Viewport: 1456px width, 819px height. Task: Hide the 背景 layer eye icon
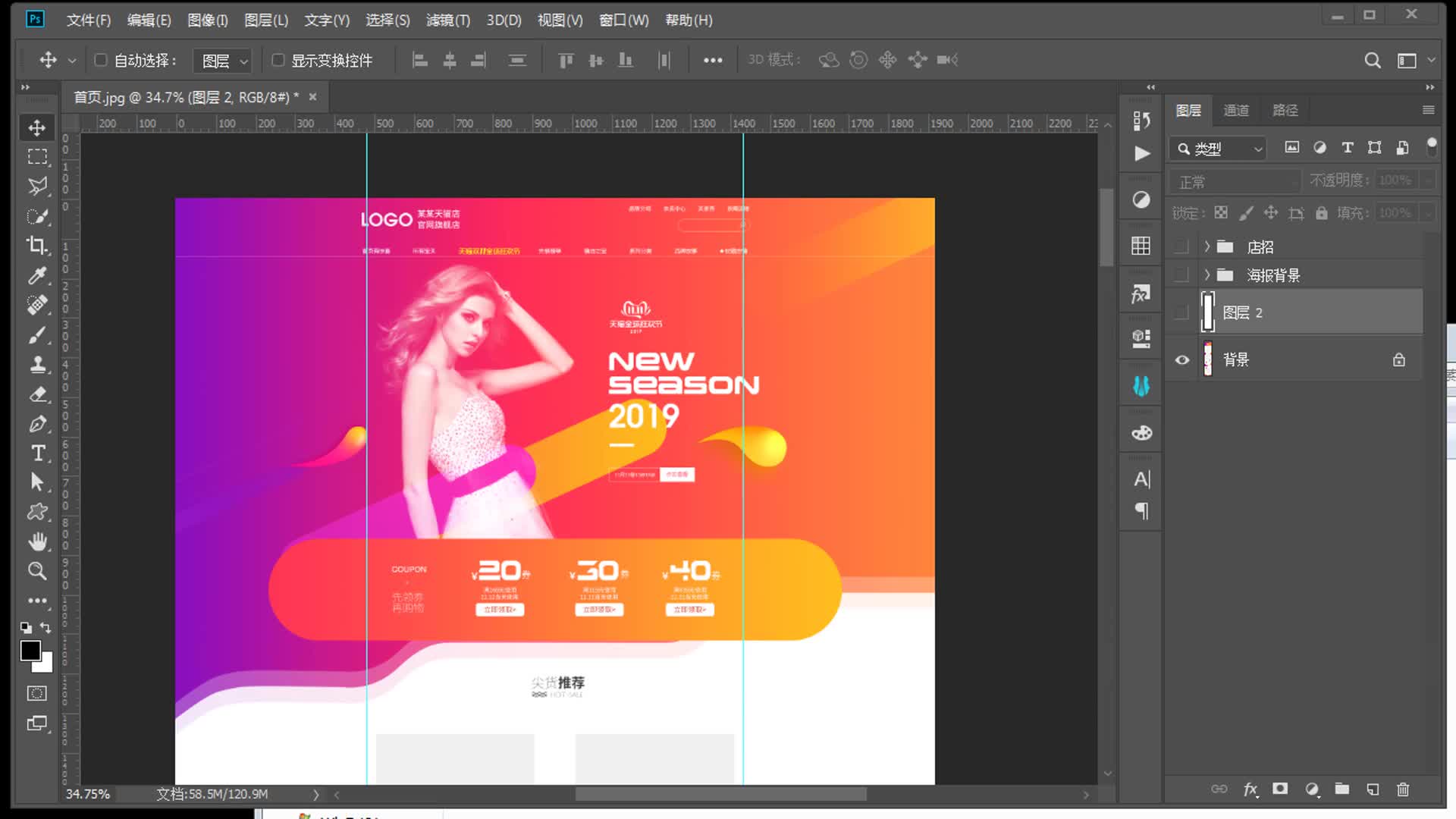pos(1182,359)
